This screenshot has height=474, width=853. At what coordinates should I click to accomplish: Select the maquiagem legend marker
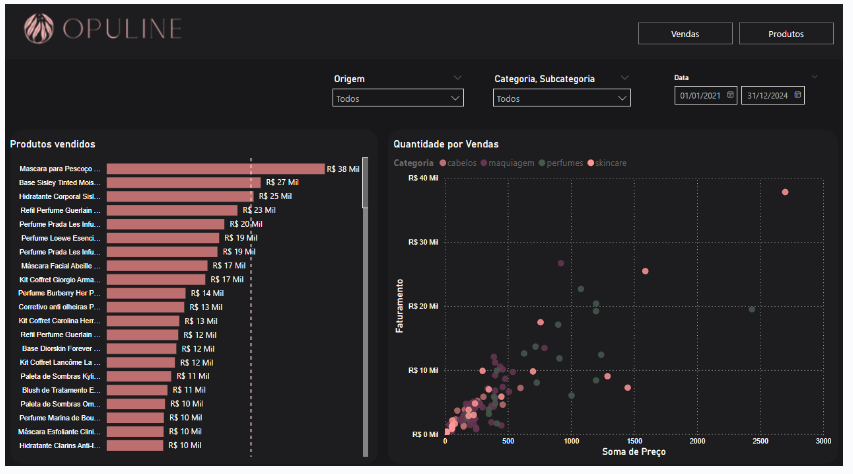[x=484, y=163]
